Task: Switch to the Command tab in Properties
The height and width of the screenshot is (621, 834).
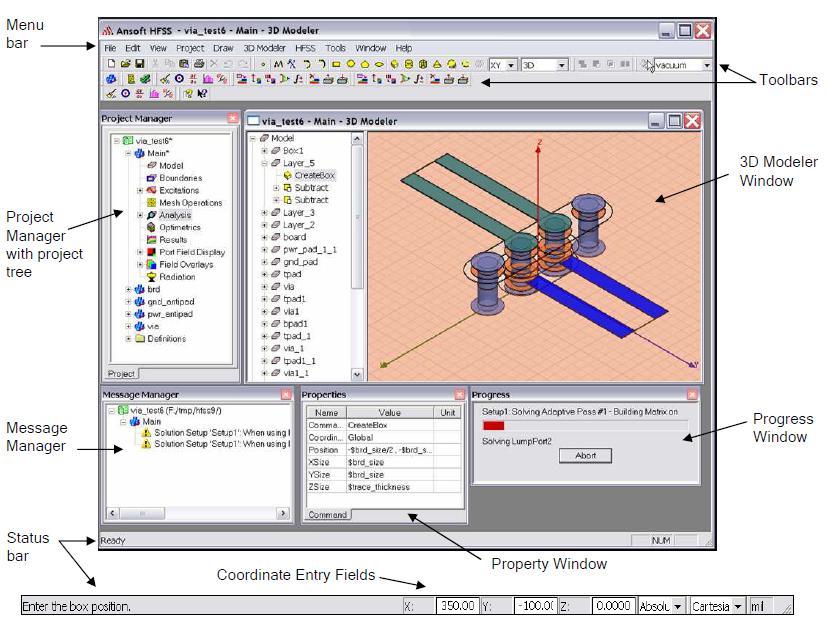Action: coord(328,515)
